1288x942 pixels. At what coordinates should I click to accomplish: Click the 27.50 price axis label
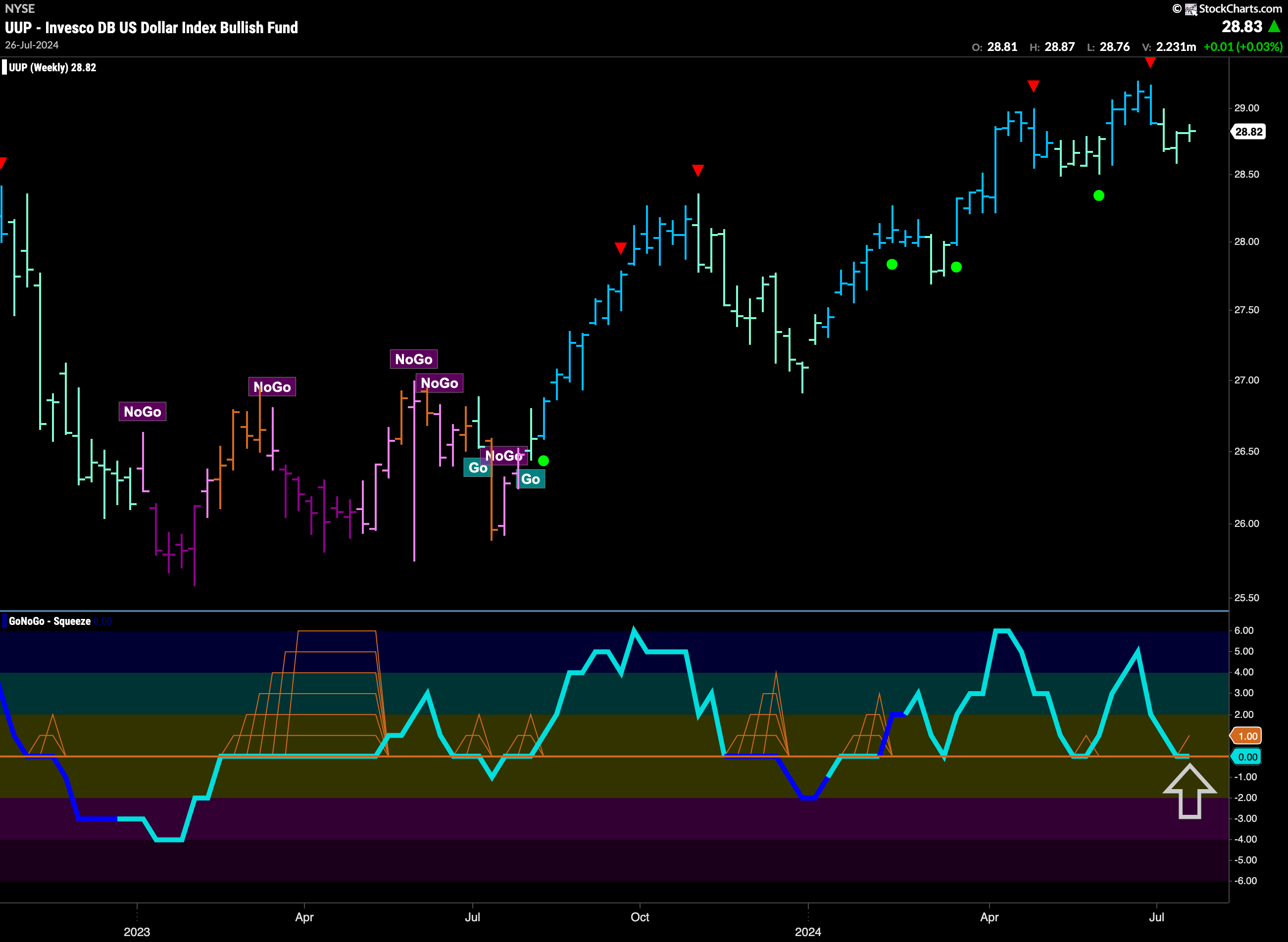tap(1246, 310)
